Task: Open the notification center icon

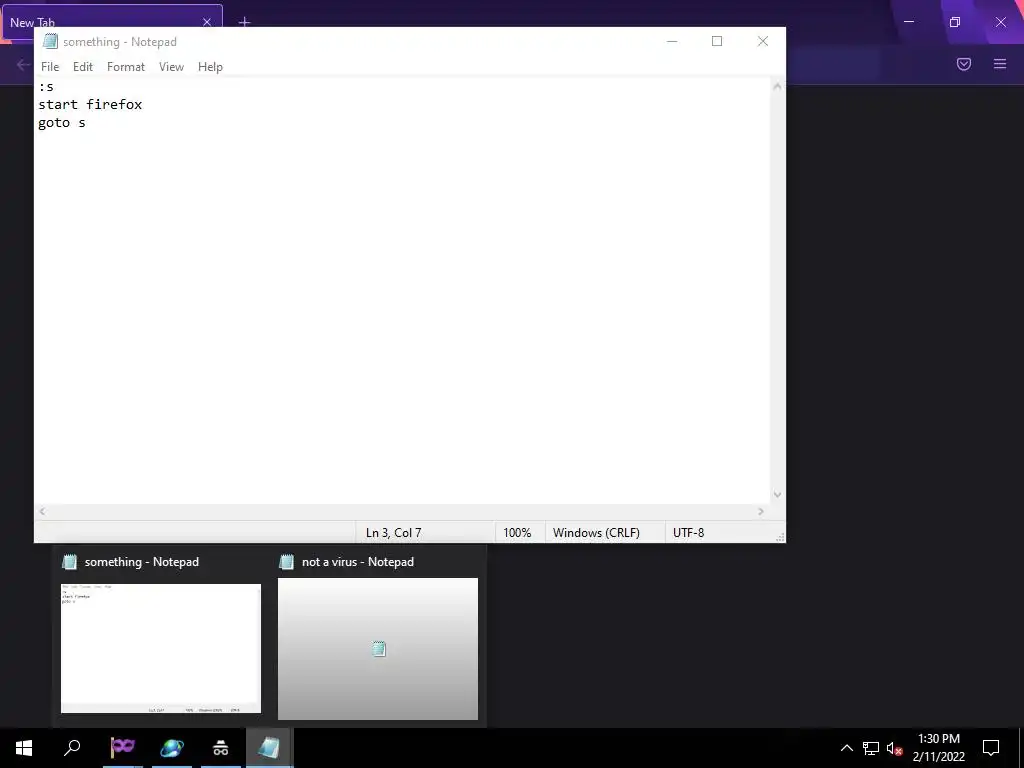Action: pos(991,748)
